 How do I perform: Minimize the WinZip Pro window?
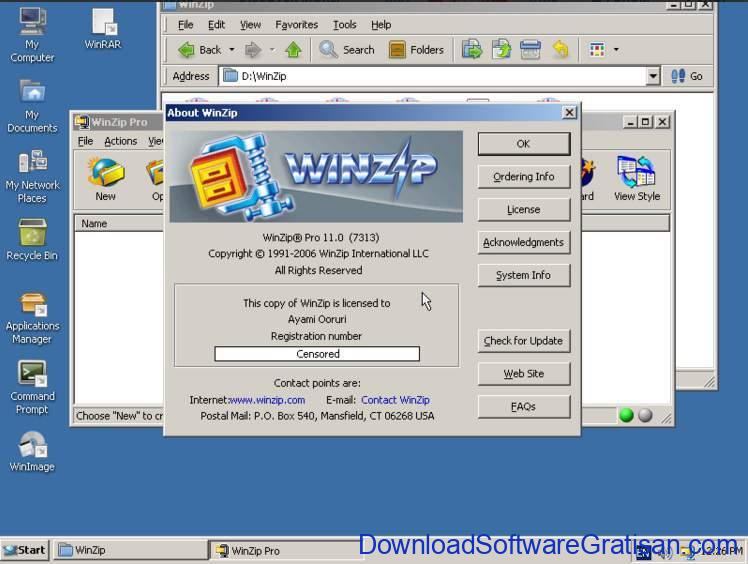[630, 122]
